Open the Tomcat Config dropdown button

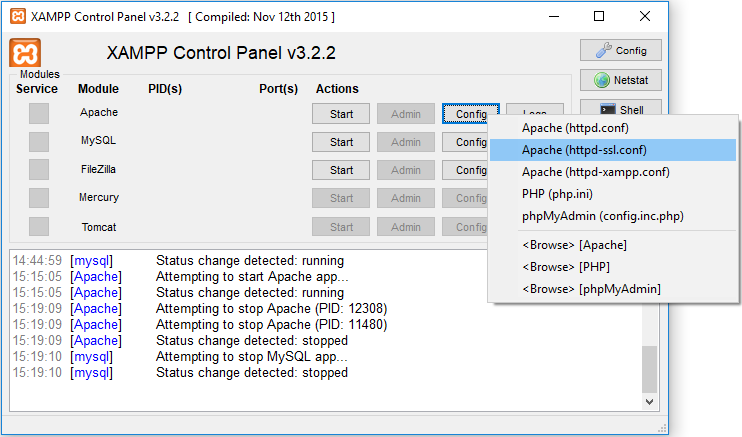coord(465,226)
